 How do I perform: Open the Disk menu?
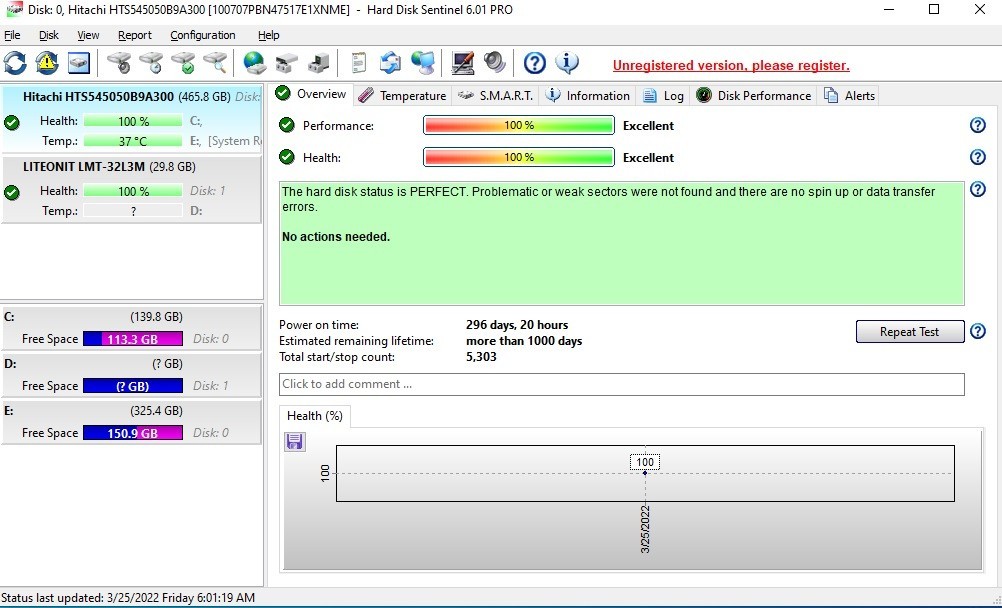(49, 35)
